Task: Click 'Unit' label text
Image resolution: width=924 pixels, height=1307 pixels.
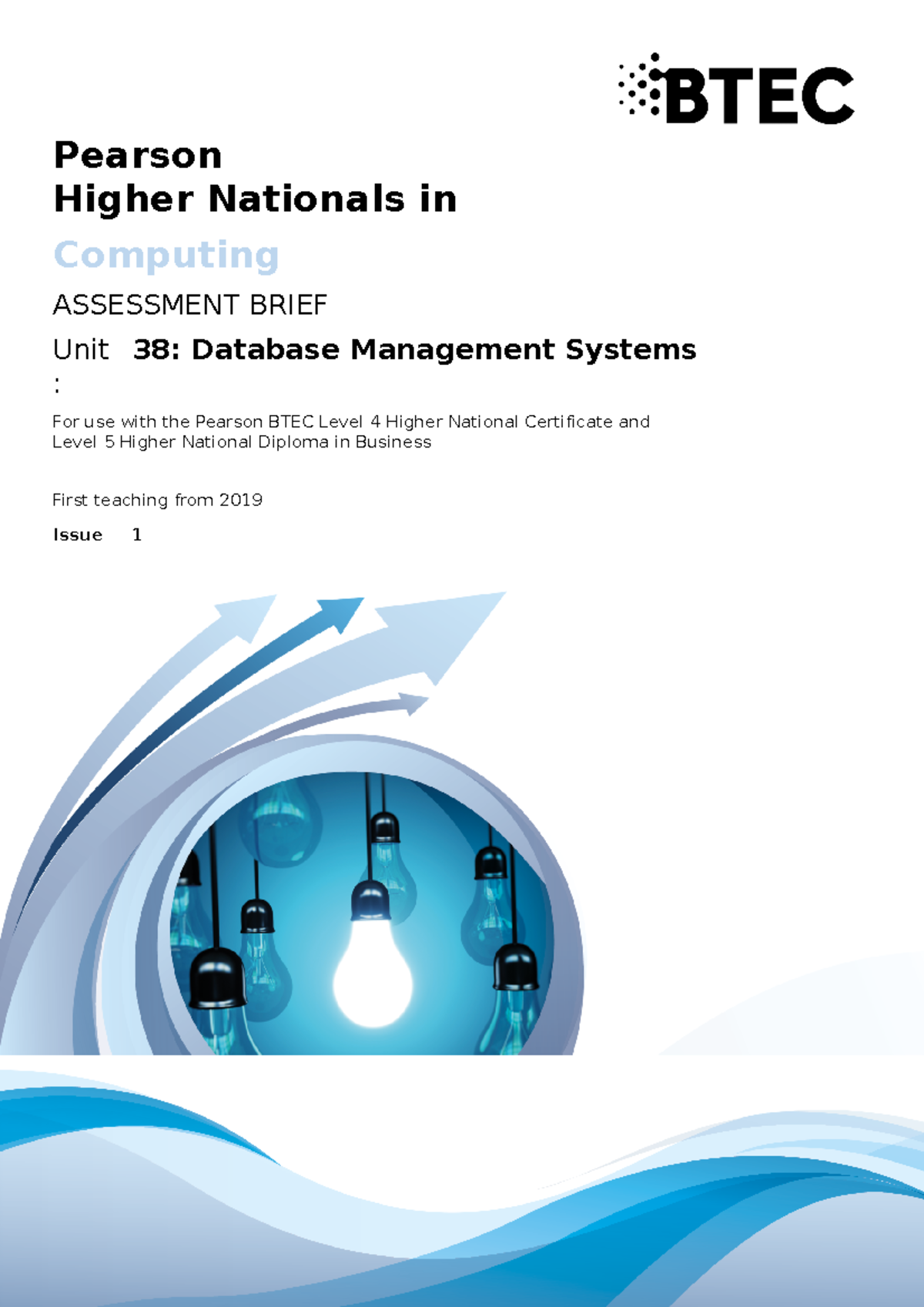Action: [81, 350]
